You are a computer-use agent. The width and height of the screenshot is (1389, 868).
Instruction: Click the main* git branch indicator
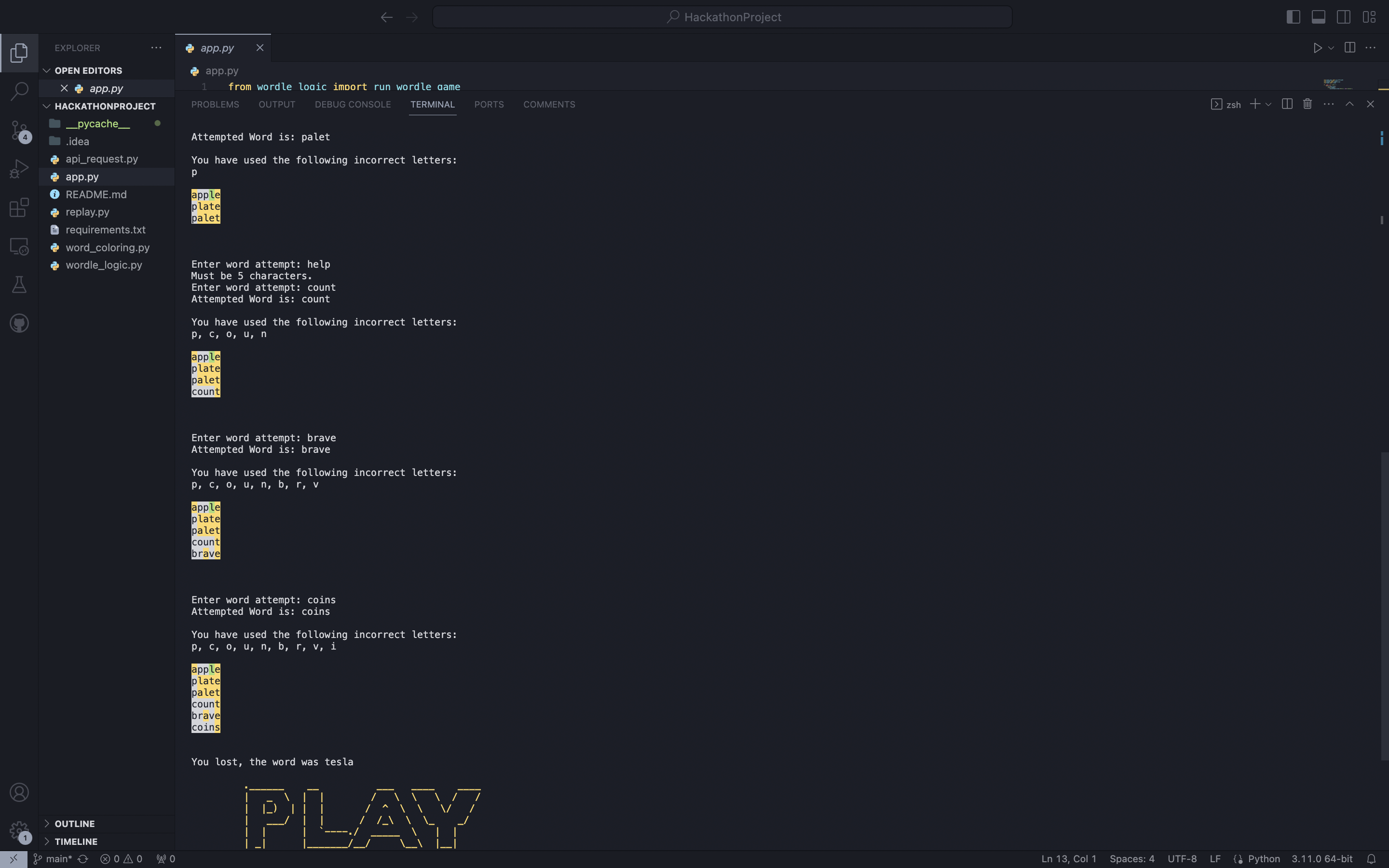point(58,859)
